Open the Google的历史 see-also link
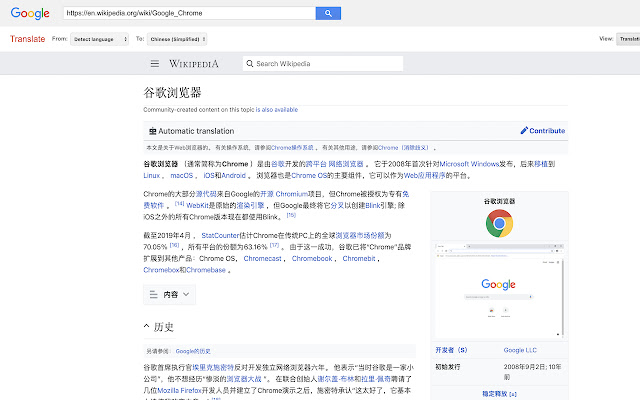 coord(193,351)
